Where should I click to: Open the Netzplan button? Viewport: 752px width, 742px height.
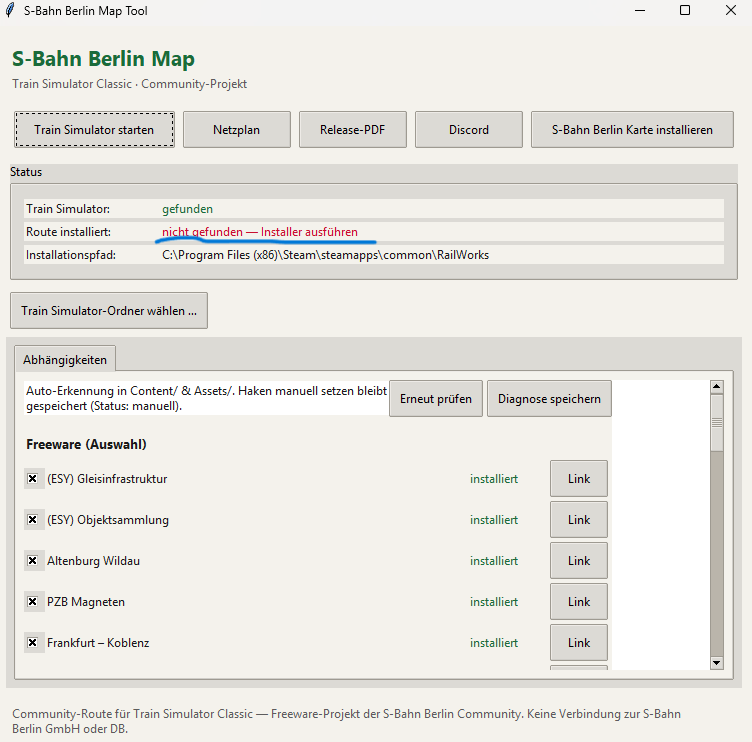(x=236, y=130)
